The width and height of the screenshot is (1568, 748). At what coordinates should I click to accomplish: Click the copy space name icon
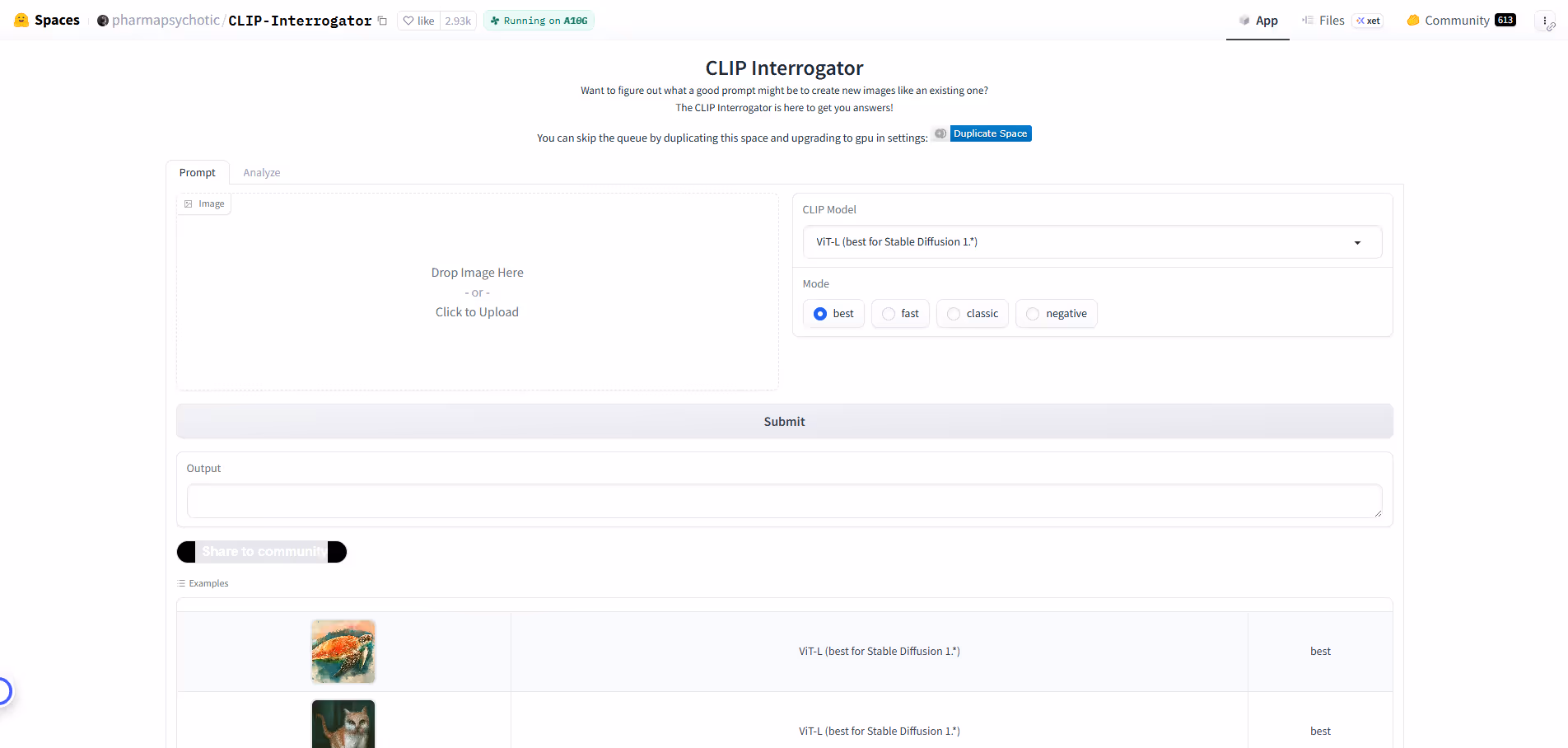point(381,20)
